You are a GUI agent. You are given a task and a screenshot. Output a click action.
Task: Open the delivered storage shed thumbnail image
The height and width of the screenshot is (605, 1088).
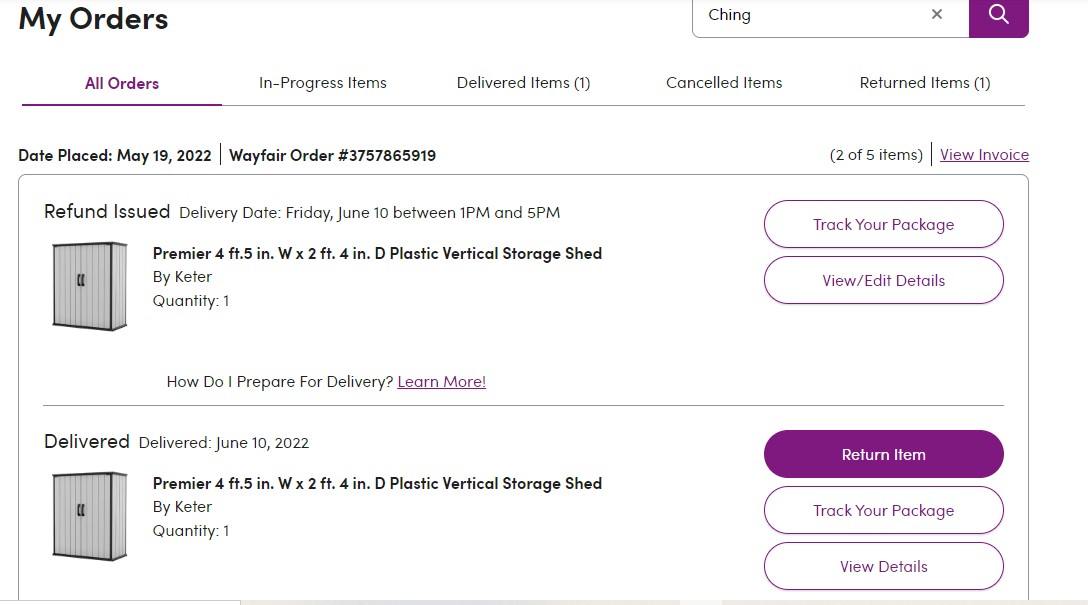point(90,516)
